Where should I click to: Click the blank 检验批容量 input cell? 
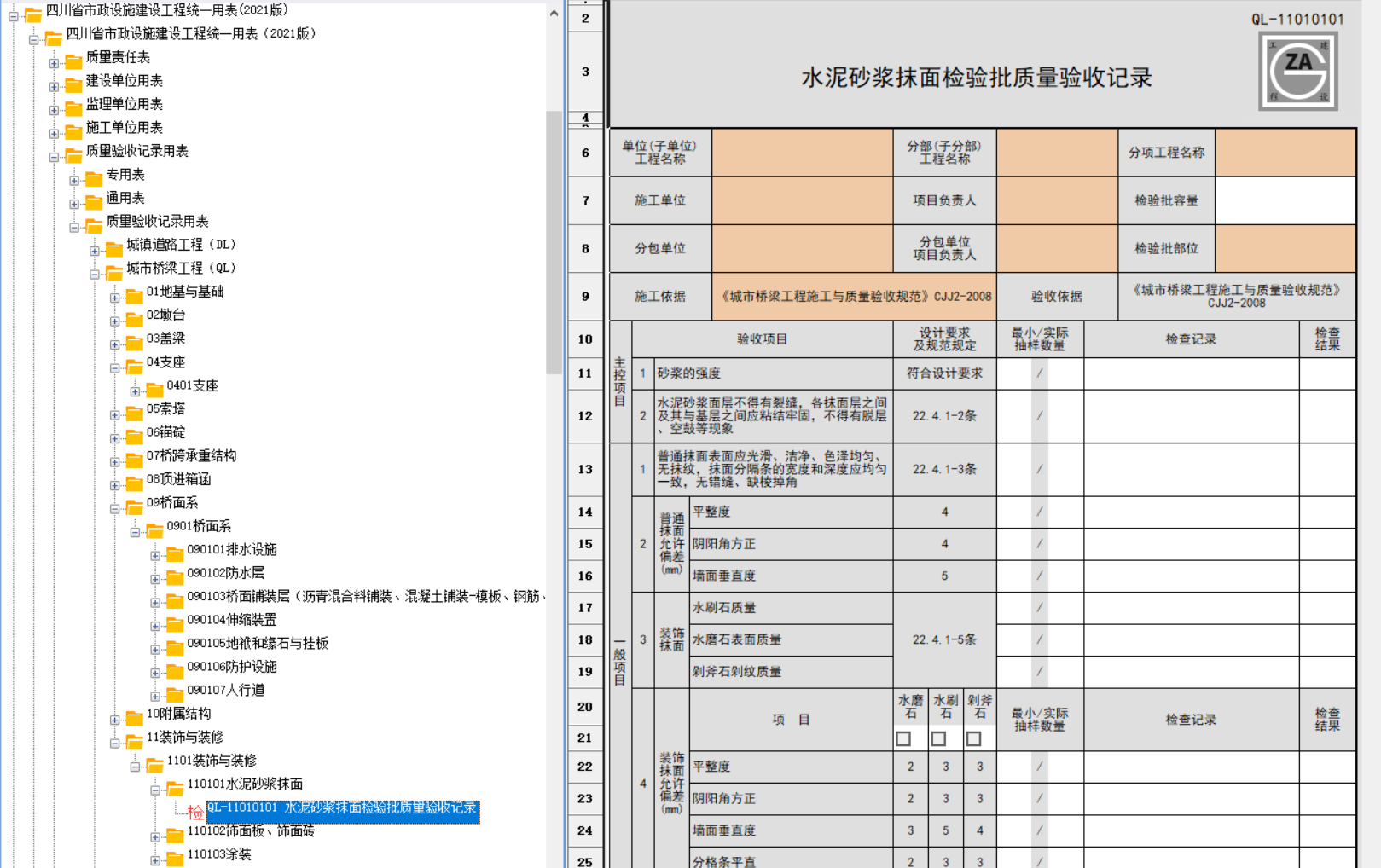pyautogui.click(x=1285, y=200)
